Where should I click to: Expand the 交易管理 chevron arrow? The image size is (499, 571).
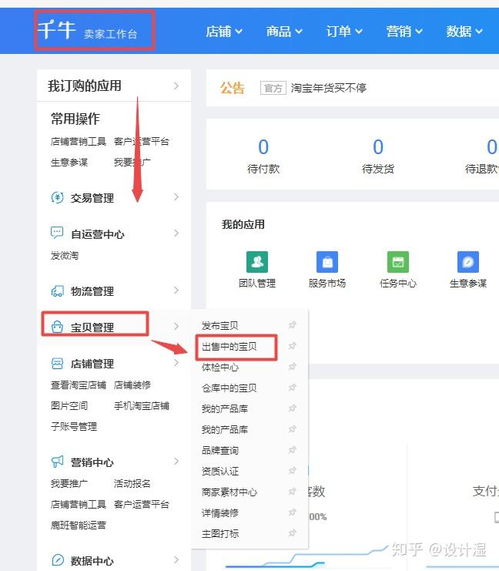[176, 197]
